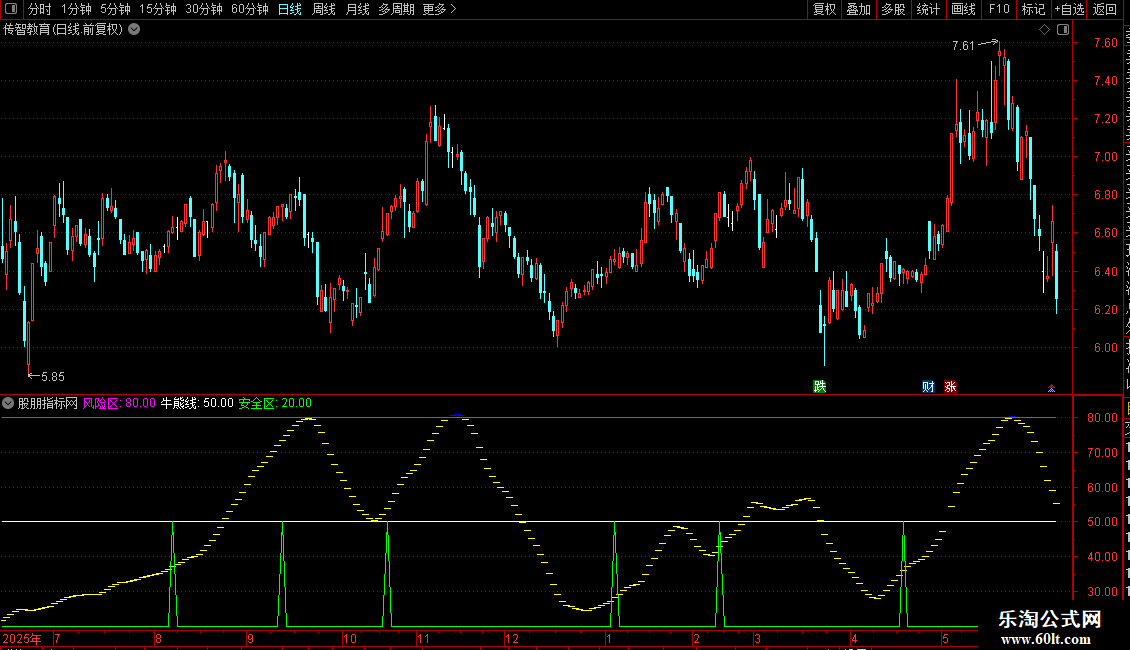Click the diamond marker icon above chart
The height and width of the screenshot is (650, 1130).
click(x=1044, y=30)
